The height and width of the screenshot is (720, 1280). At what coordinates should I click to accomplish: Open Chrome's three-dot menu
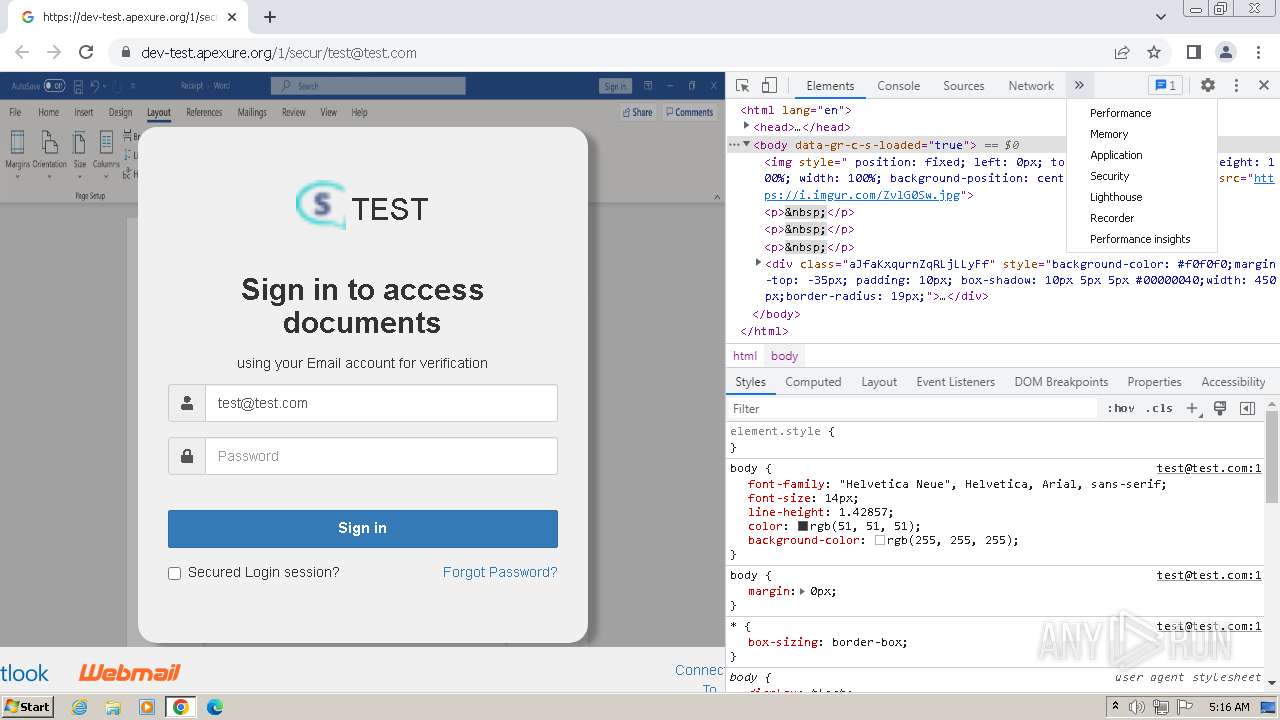tap(1257, 52)
